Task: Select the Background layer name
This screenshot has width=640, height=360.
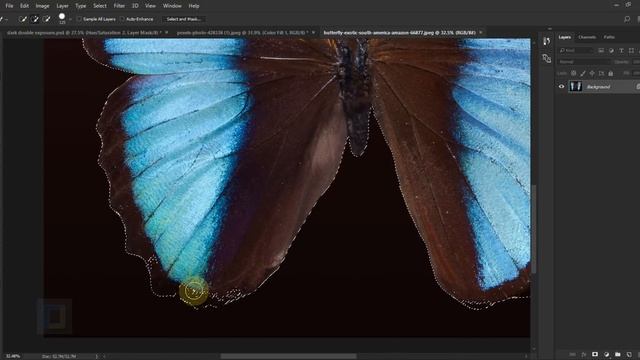Action: click(598, 87)
